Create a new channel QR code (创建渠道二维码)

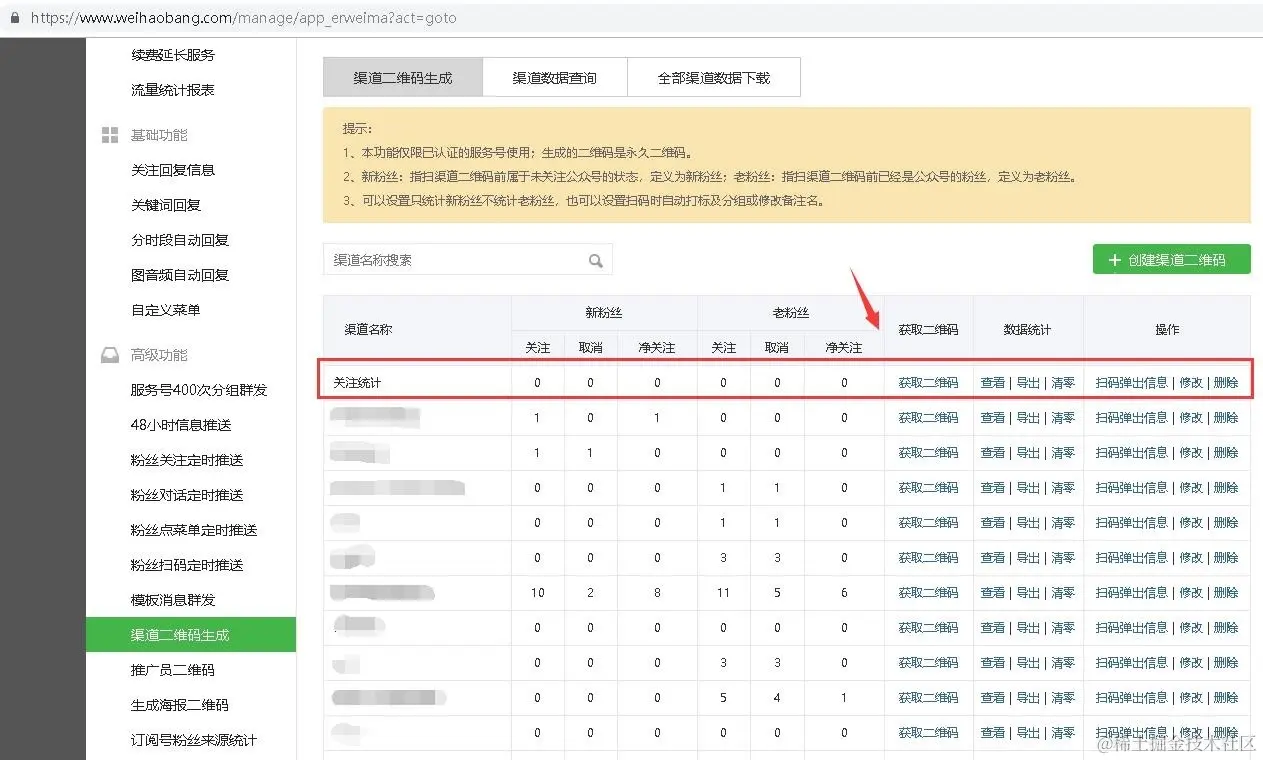[1171, 260]
